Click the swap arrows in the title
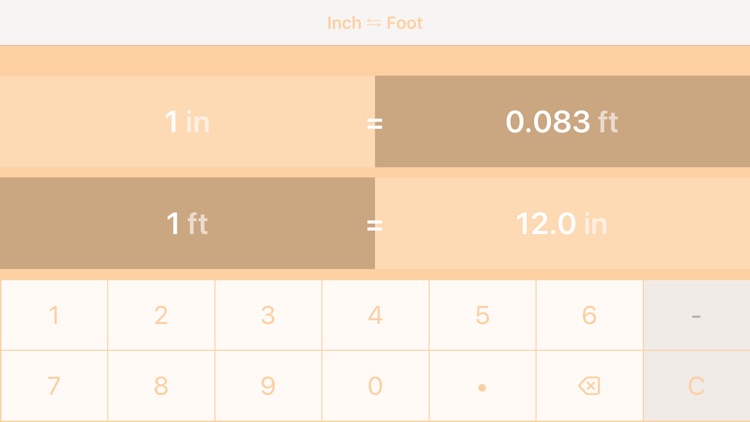The height and width of the screenshot is (422, 750). click(374, 23)
